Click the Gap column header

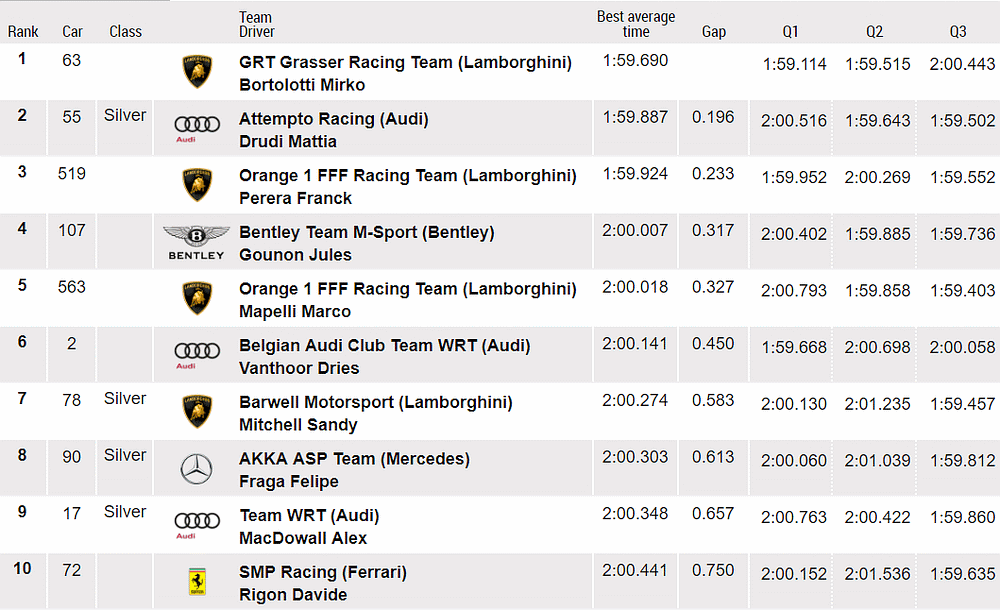[x=714, y=31]
